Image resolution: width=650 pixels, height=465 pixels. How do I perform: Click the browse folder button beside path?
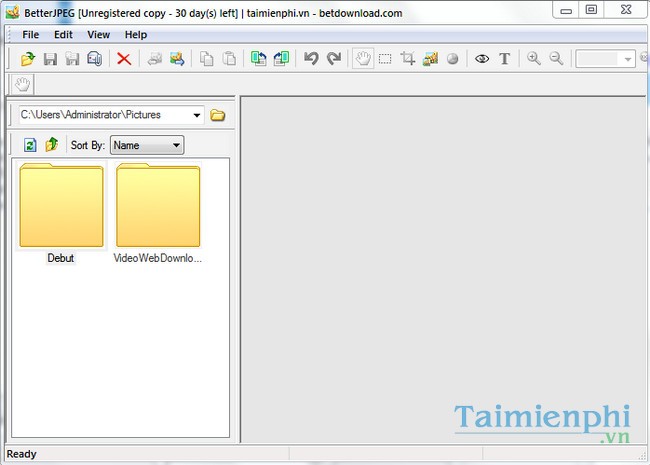pos(218,115)
